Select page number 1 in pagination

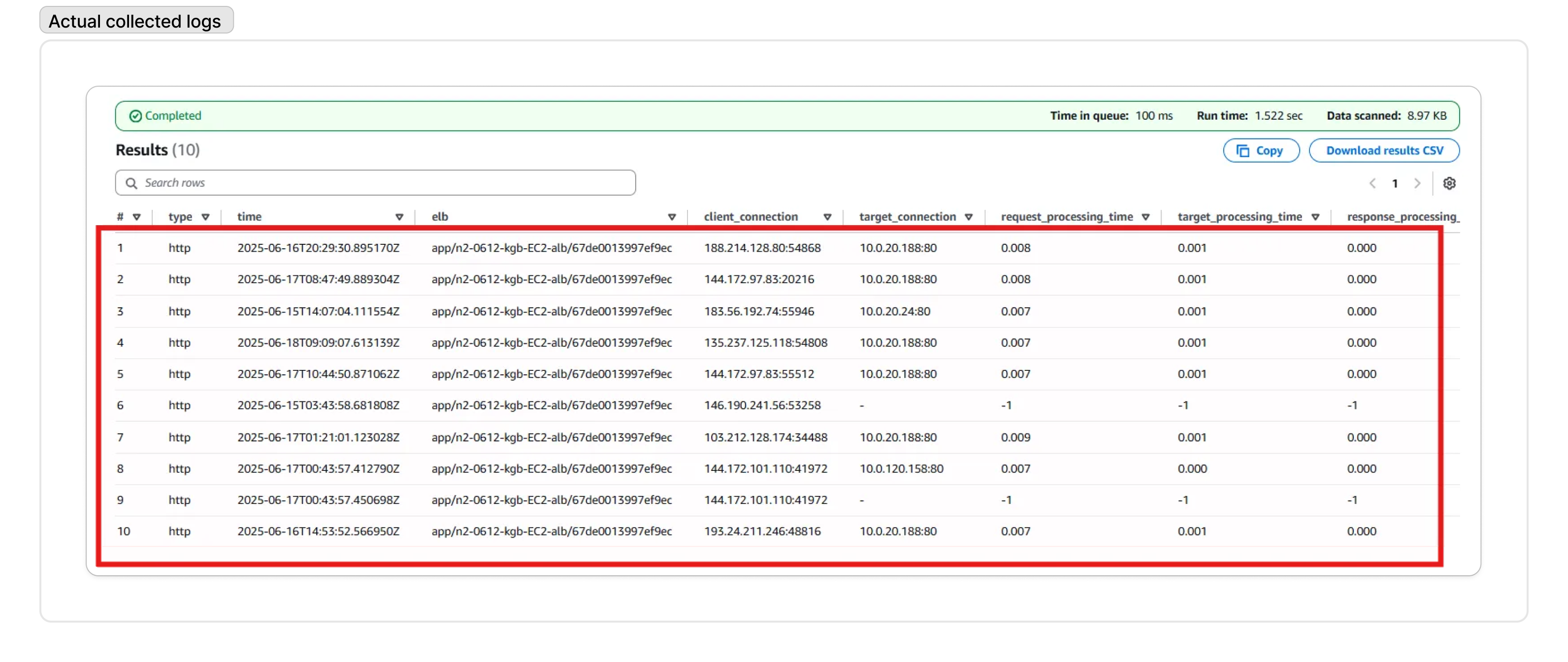[x=1395, y=183]
